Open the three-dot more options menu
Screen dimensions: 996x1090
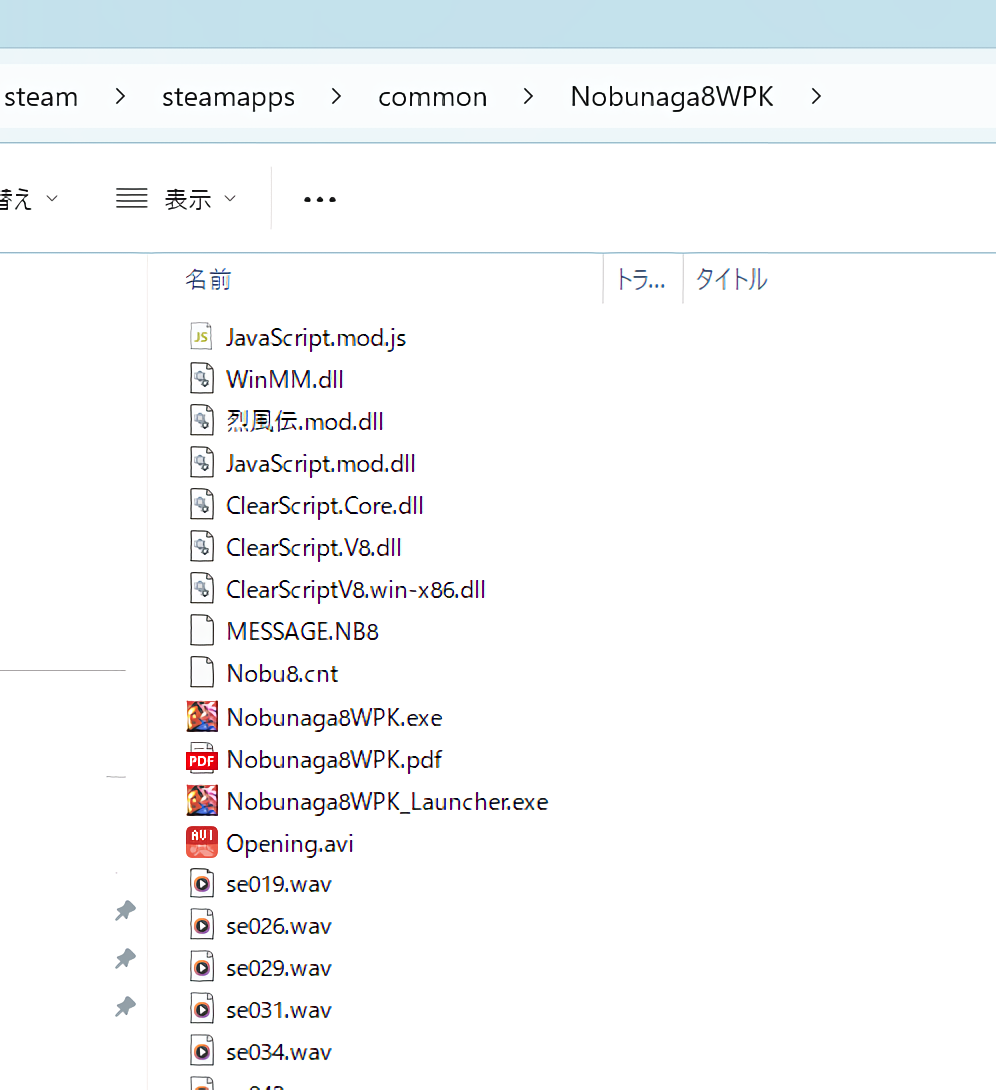click(x=320, y=199)
